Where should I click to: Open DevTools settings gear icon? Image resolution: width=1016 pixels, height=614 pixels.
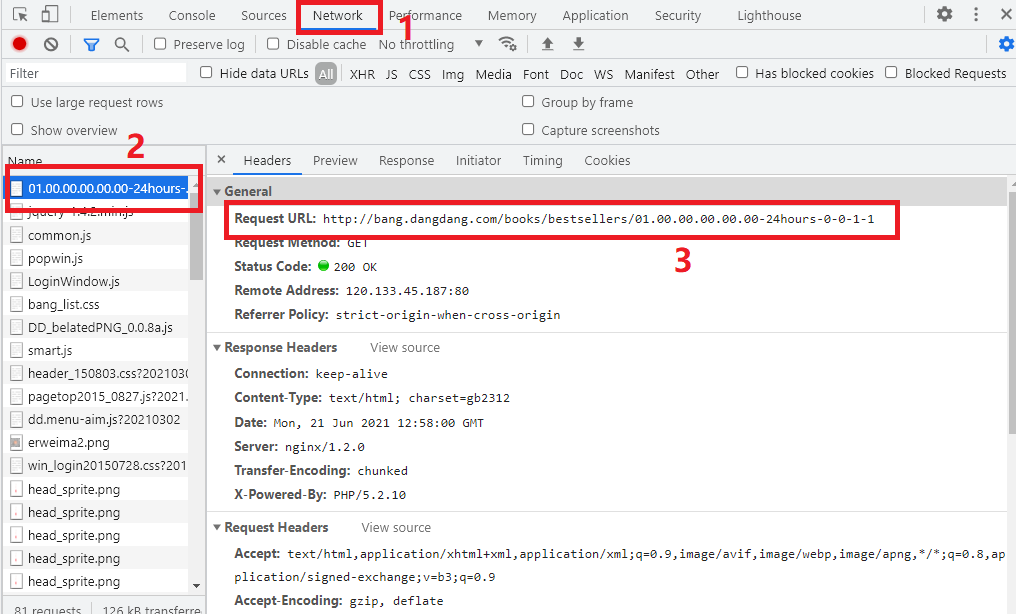coord(945,14)
